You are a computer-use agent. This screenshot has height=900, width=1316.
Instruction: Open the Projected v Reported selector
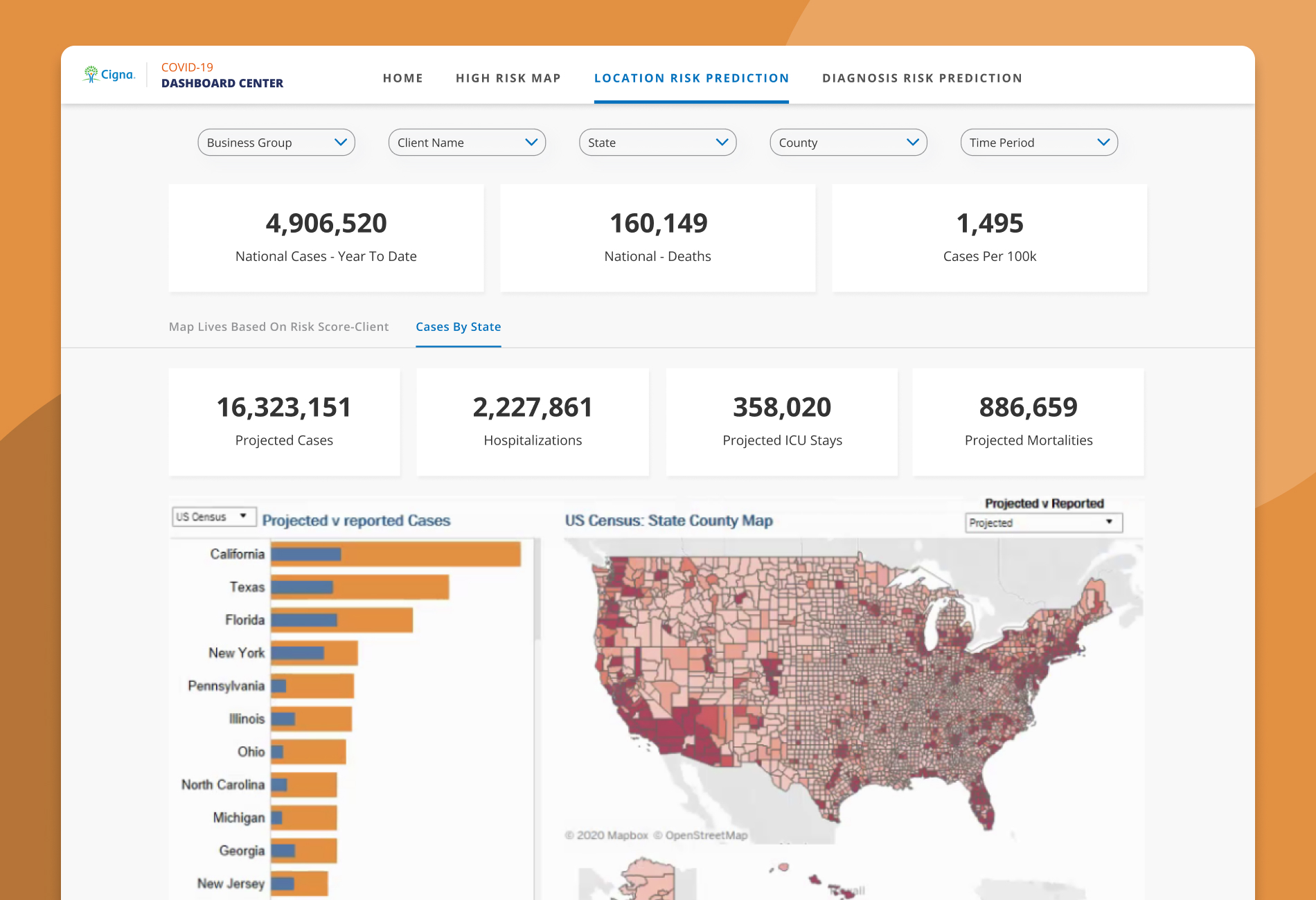1044,523
